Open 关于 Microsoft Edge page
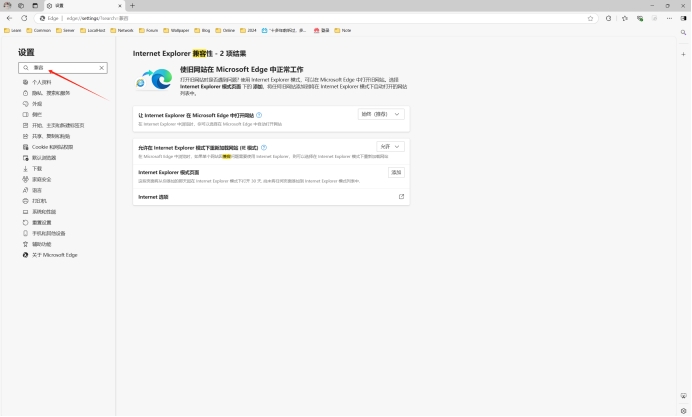The width and height of the screenshot is (692, 417). (54, 255)
